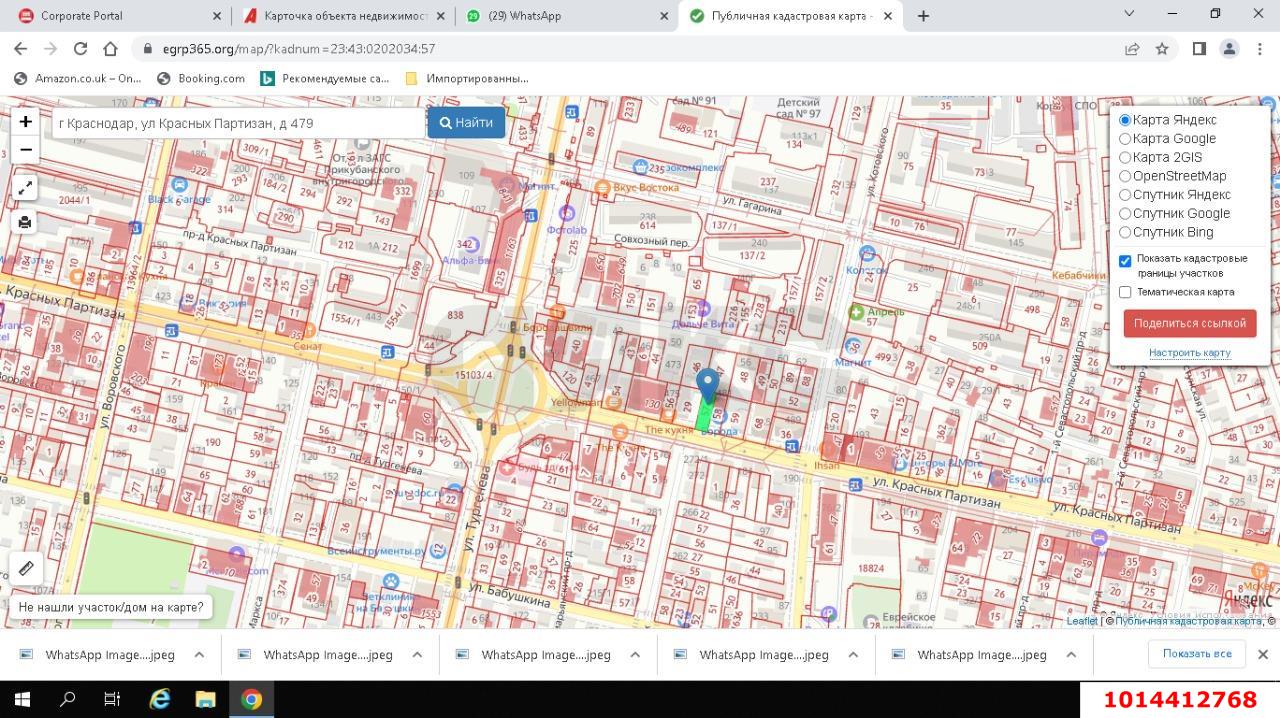Bookmark this page with star icon
Viewport: 1280px width, 718px height.
[1162, 48]
